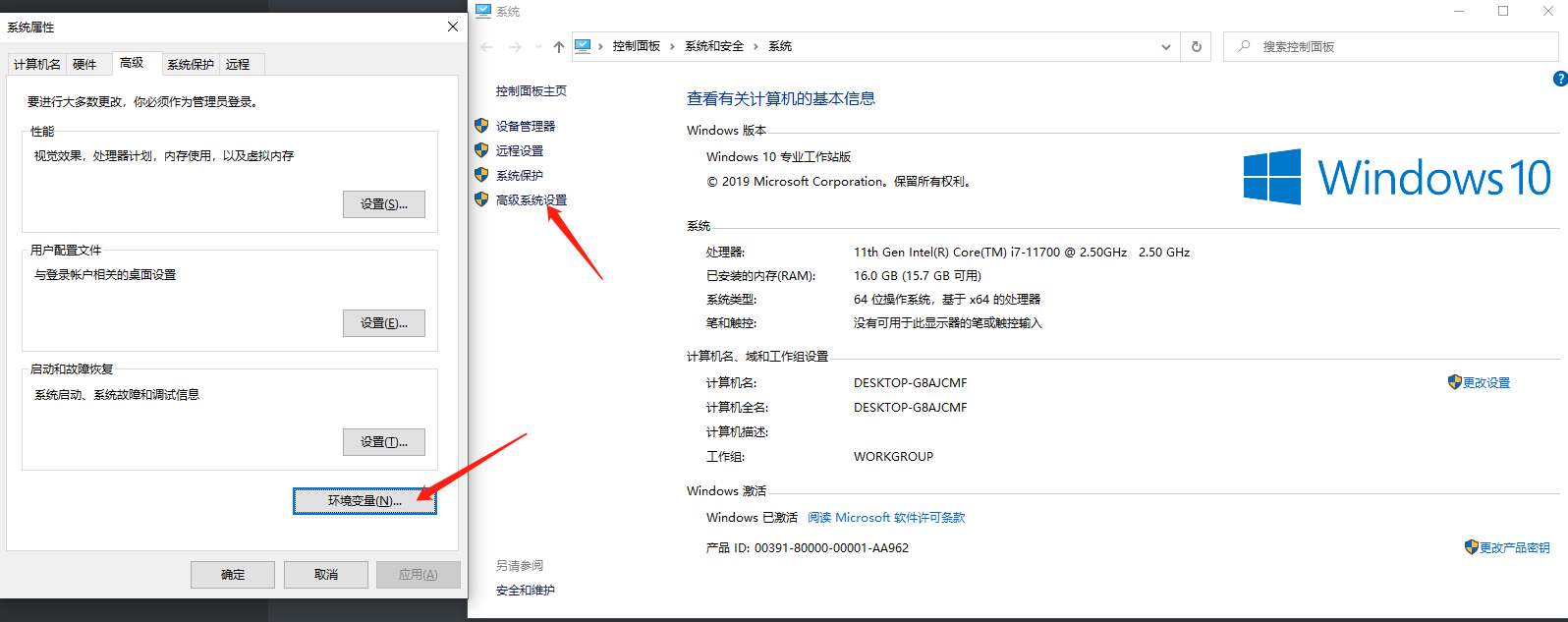Click the search magnifier icon in control panel
The width and height of the screenshot is (1568, 622).
point(1245,46)
